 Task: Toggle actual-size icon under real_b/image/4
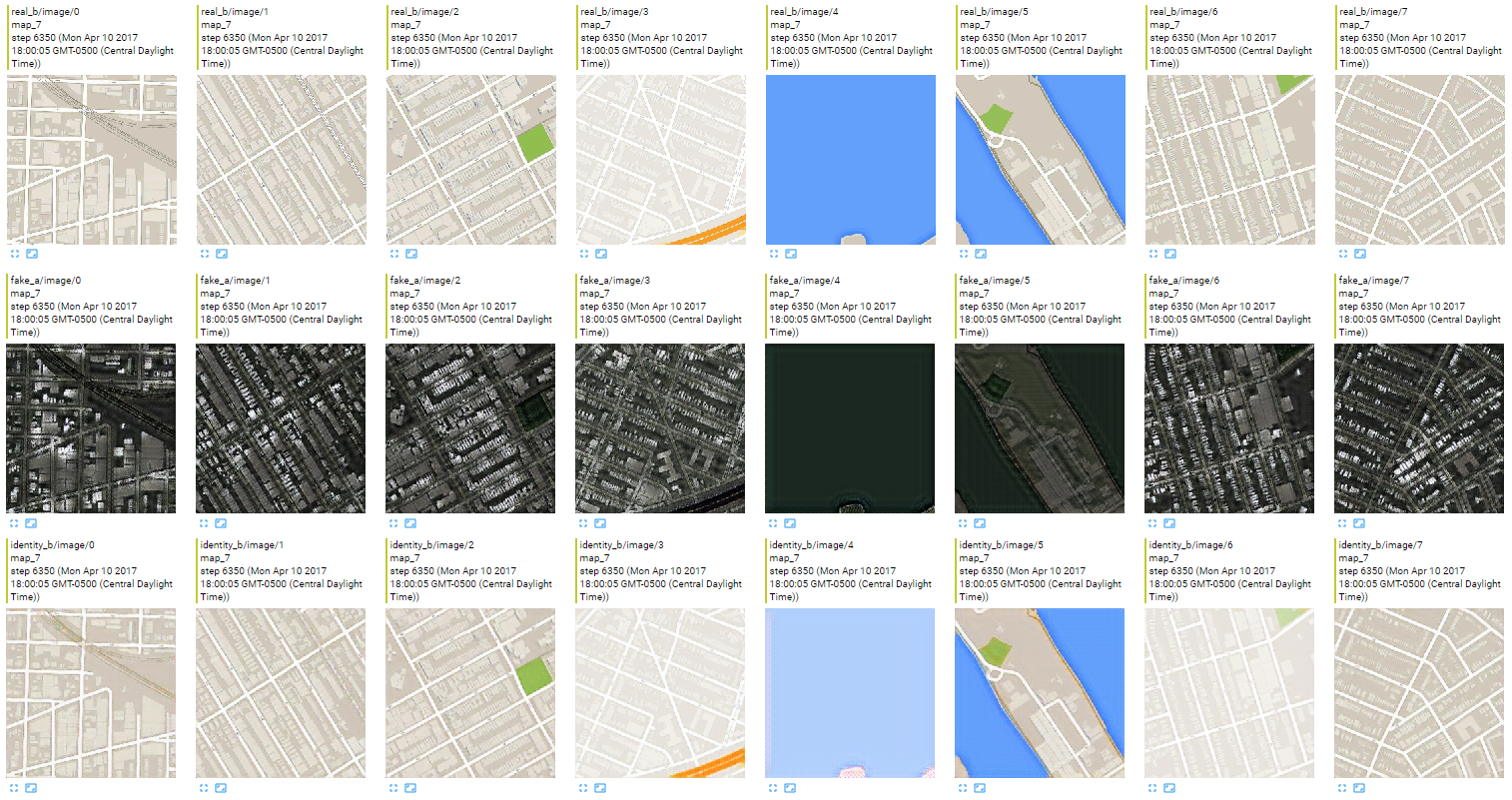(791, 254)
